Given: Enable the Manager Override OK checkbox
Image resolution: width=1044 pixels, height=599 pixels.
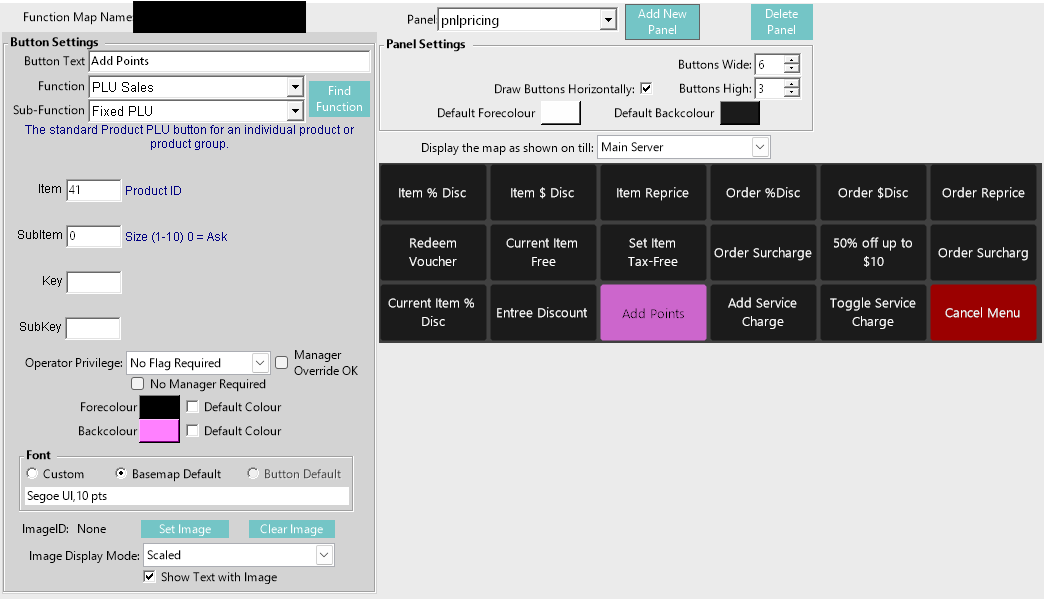Looking at the screenshot, I should click(282, 362).
